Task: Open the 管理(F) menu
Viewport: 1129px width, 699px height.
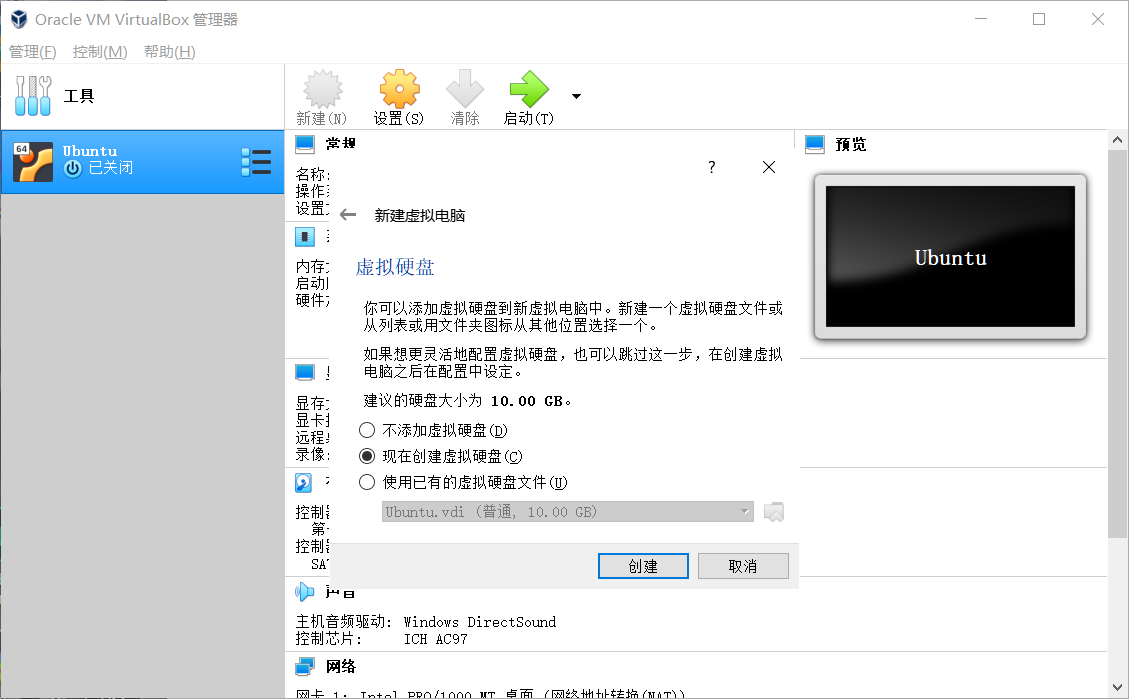Action: point(32,52)
